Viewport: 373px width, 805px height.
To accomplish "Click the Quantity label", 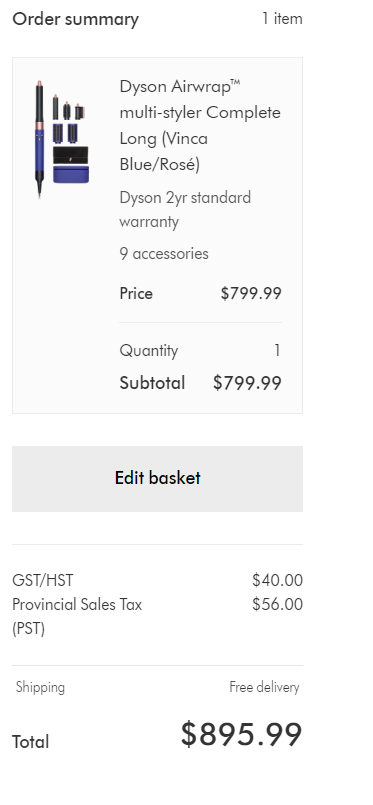I will (x=149, y=351).
